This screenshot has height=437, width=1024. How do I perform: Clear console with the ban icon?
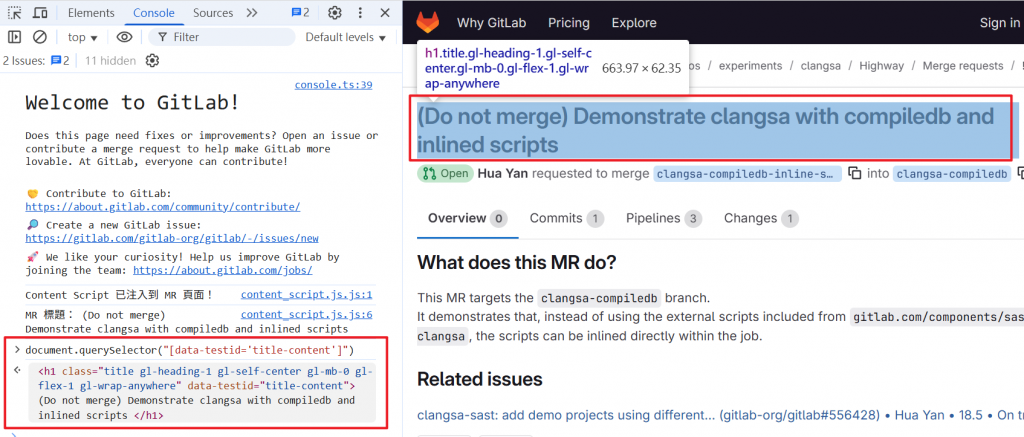click(40, 37)
